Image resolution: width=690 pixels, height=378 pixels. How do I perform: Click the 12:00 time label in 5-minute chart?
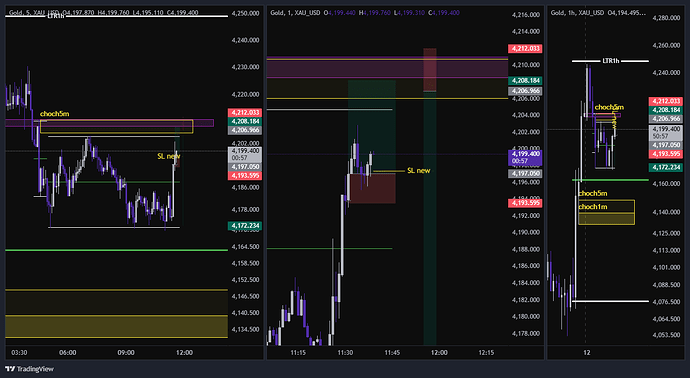(x=184, y=352)
